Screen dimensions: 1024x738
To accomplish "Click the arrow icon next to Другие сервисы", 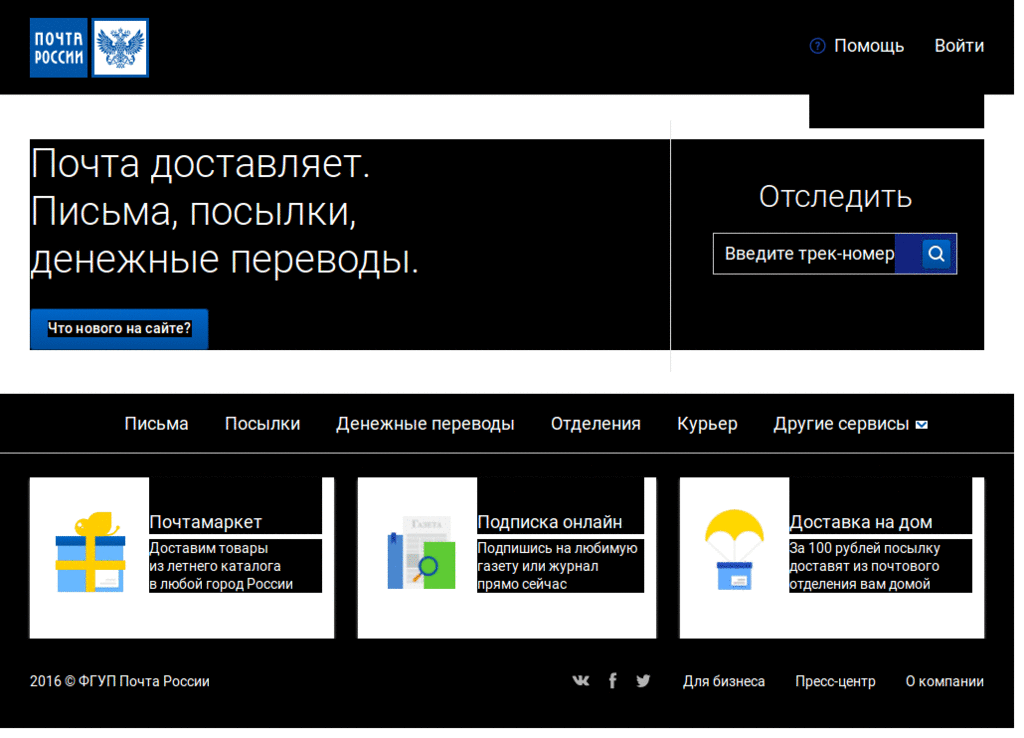I will pos(921,425).
